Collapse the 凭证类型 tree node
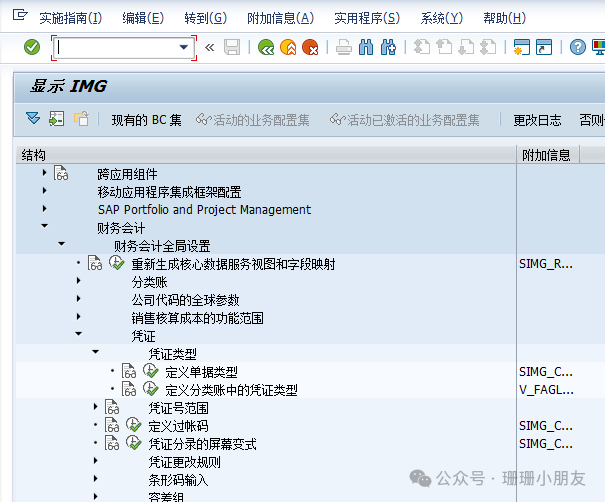This screenshot has height=502, width=605. 95,354
